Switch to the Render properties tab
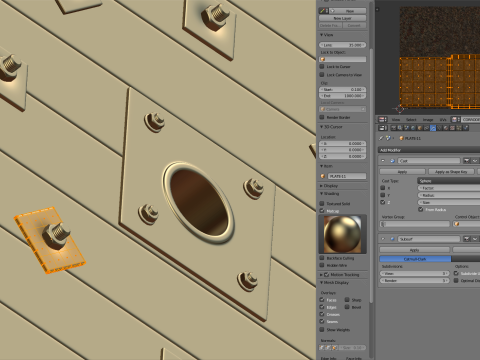Screen dimensions: 480x360 [394, 128]
